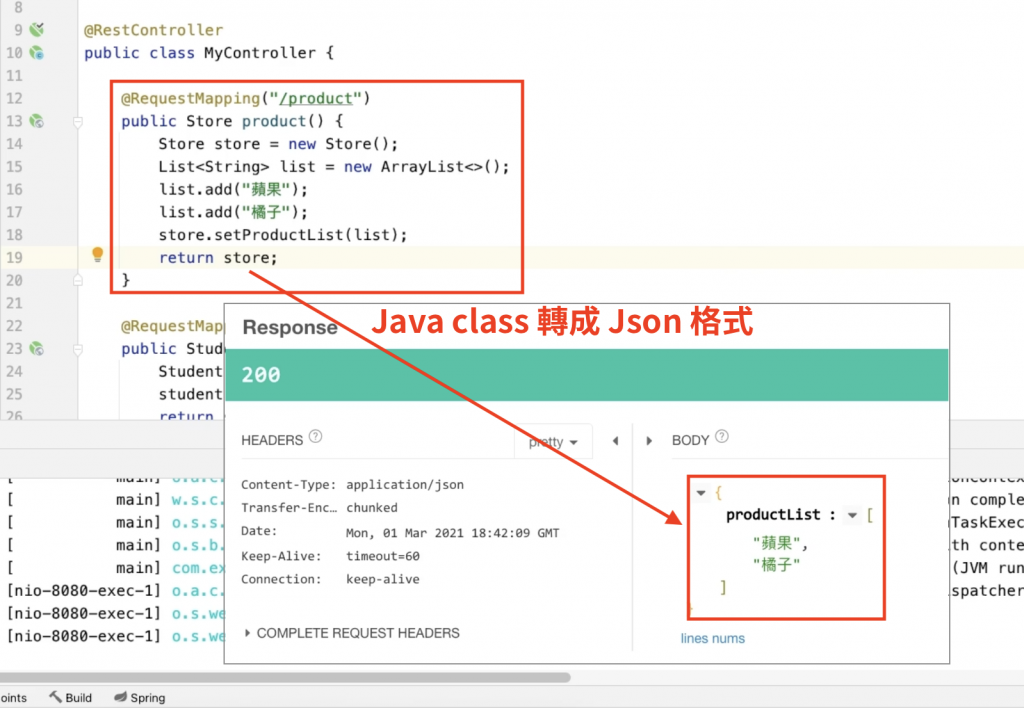Click the "/product" mapping URL in code
Image resolution: width=1024 pixels, height=708 pixels.
coord(316,99)
